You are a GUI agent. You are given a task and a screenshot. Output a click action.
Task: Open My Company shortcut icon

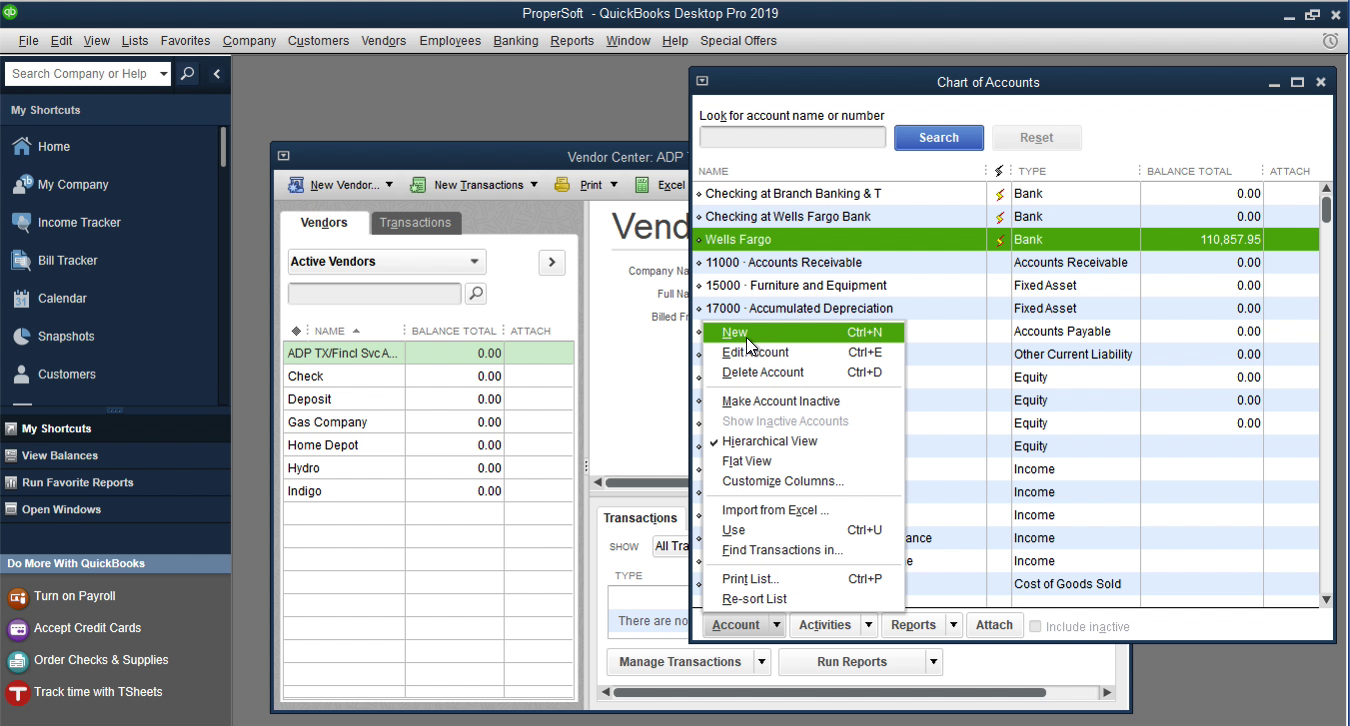(21, 184)
